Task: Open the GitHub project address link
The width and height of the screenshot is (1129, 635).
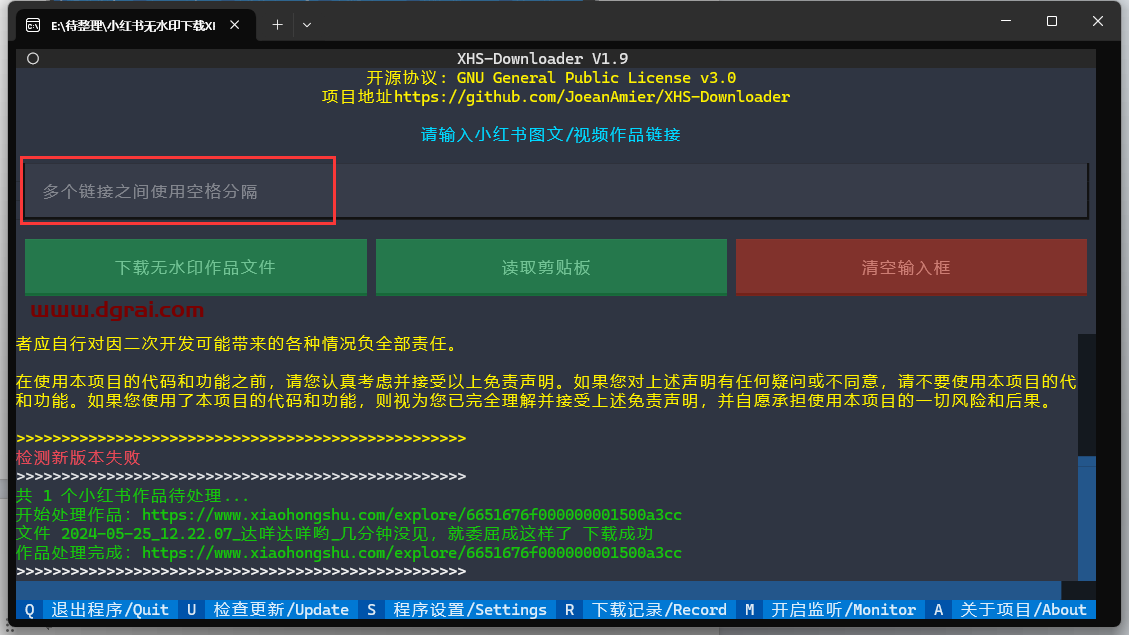Action: (592, 96)
